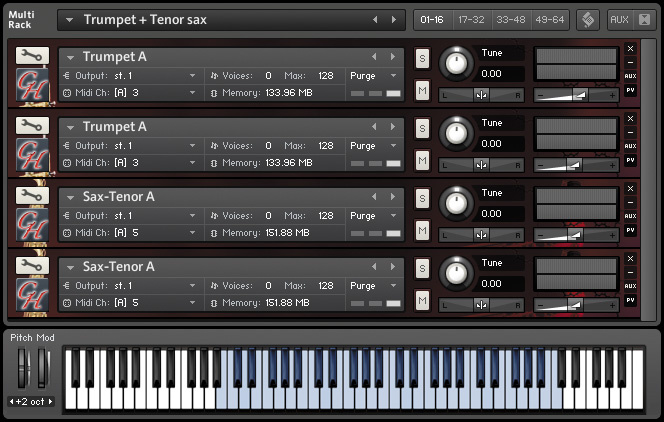
Task: Click the volume slider of first Trumpet A
Action: (576, 95)
